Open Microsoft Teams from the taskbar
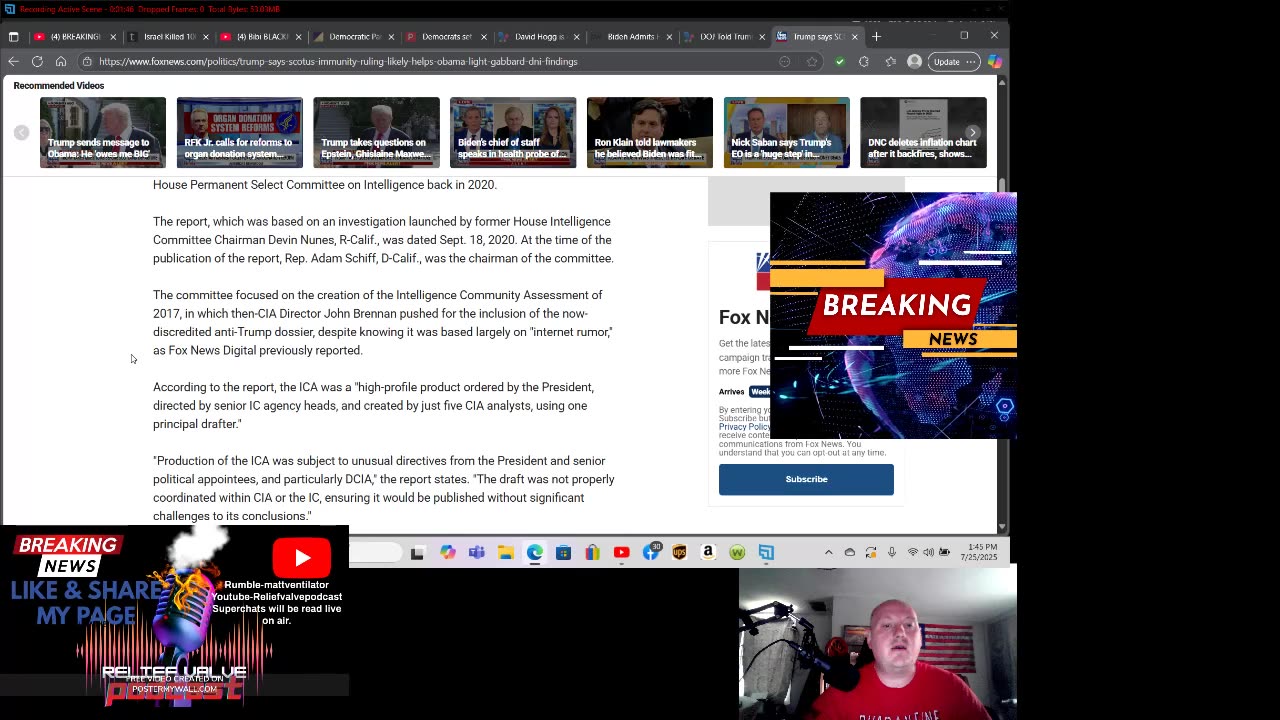Screen dimensions: 1280x720 [476, 552]
